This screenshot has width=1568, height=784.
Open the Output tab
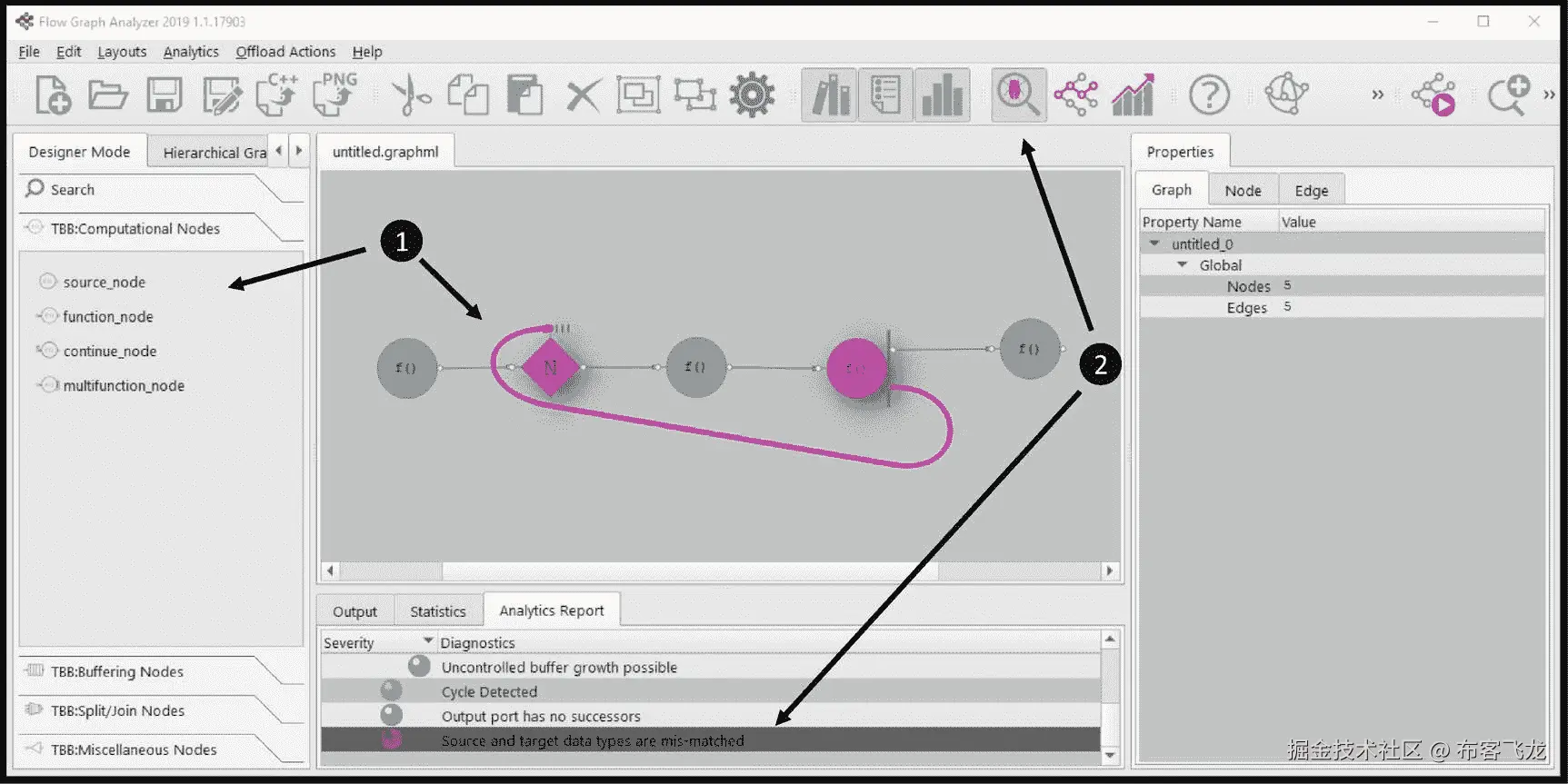(x=355, y=611)
